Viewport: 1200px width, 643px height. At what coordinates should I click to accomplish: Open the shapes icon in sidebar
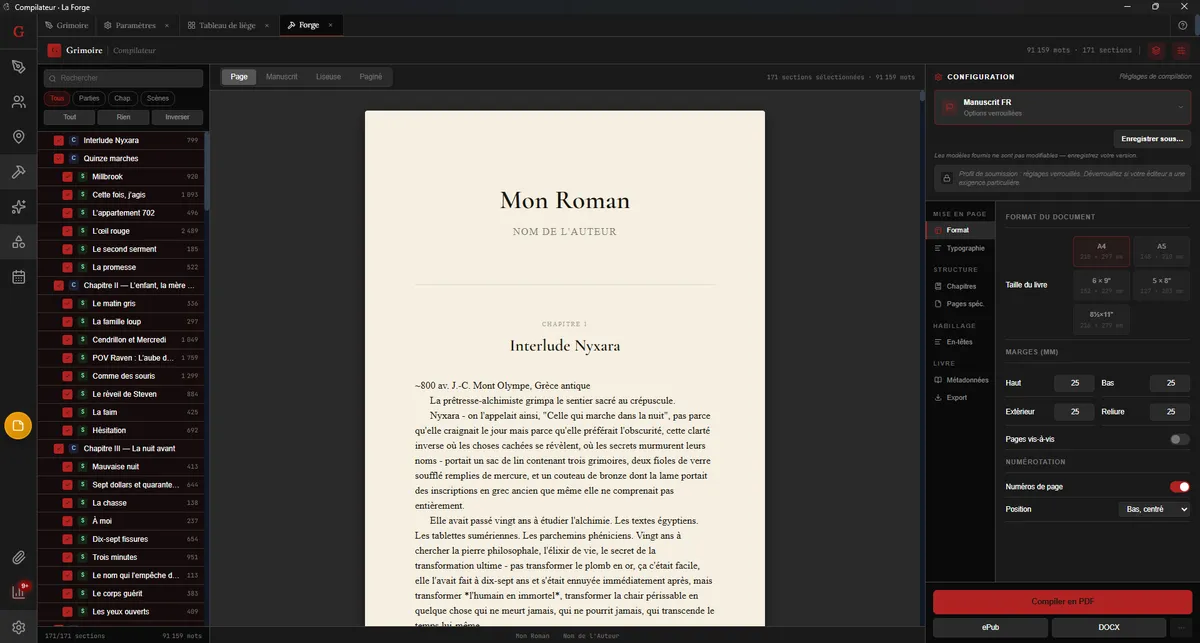[x=18, y=242]
